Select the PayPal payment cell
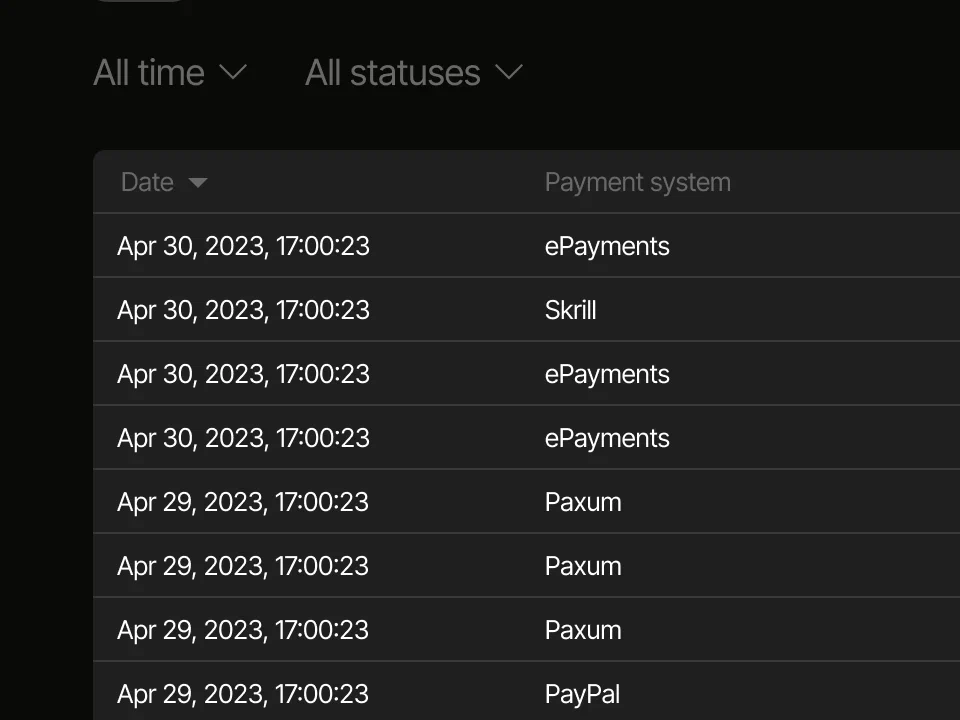Viewport: 960px width, 720px height. pyautogui.click(x=582, y=694)
